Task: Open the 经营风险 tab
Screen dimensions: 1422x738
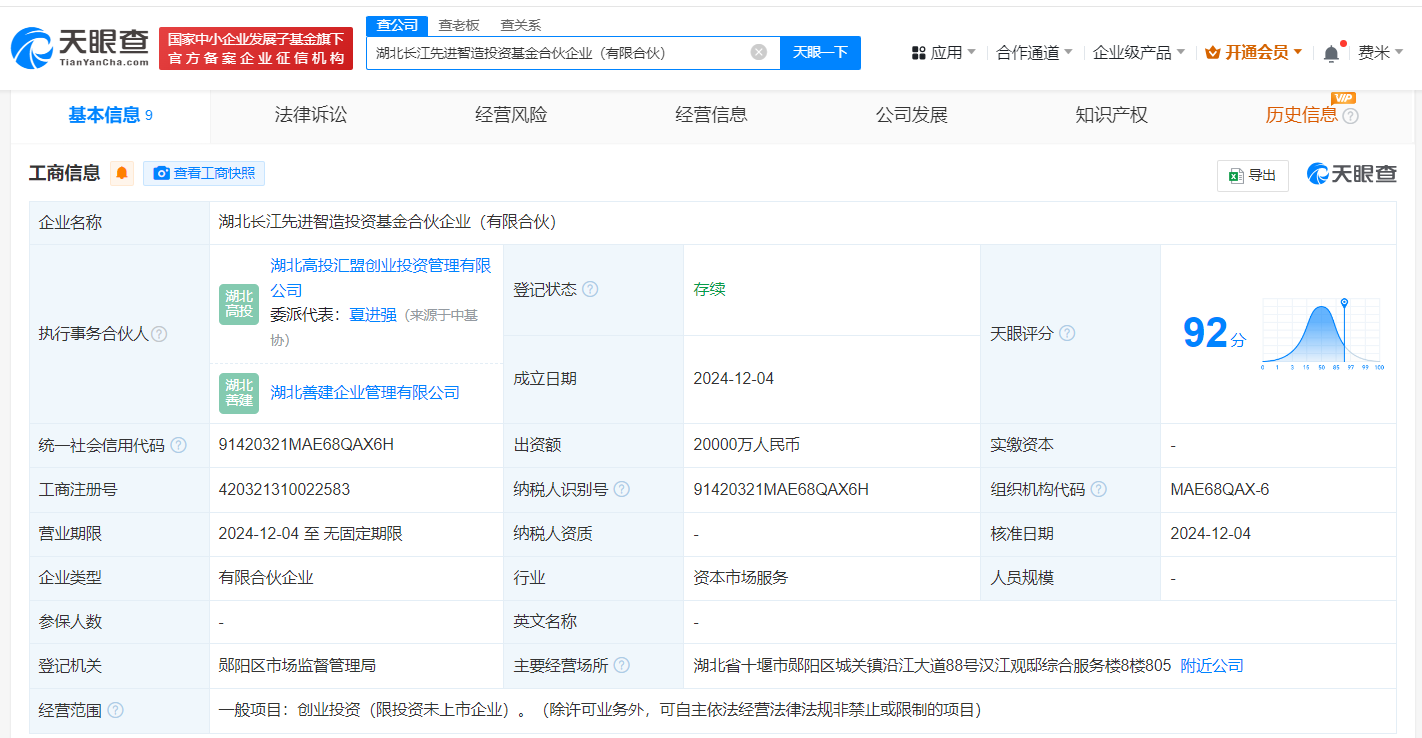Action: (511, 115)
